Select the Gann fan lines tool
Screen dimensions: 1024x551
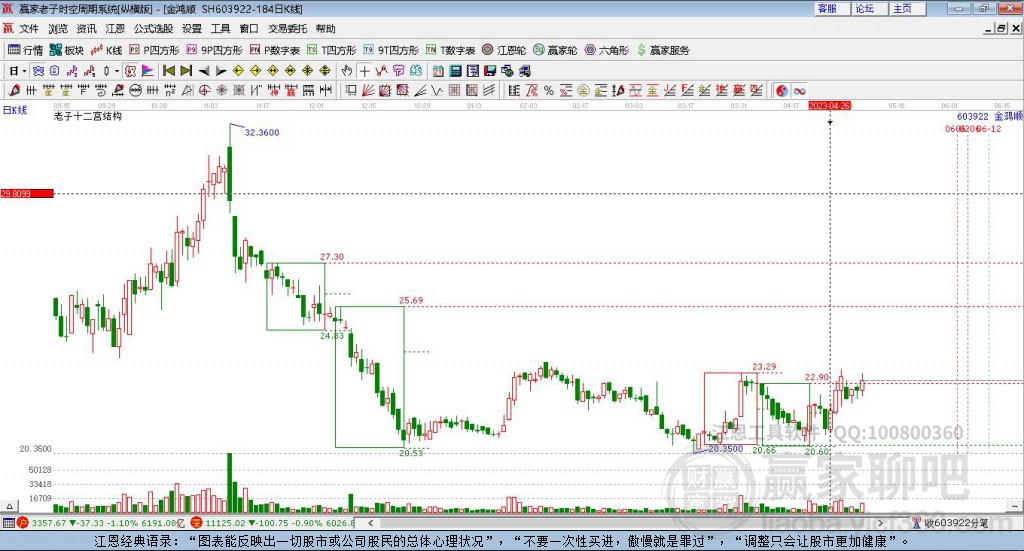[x=368, y=91]
